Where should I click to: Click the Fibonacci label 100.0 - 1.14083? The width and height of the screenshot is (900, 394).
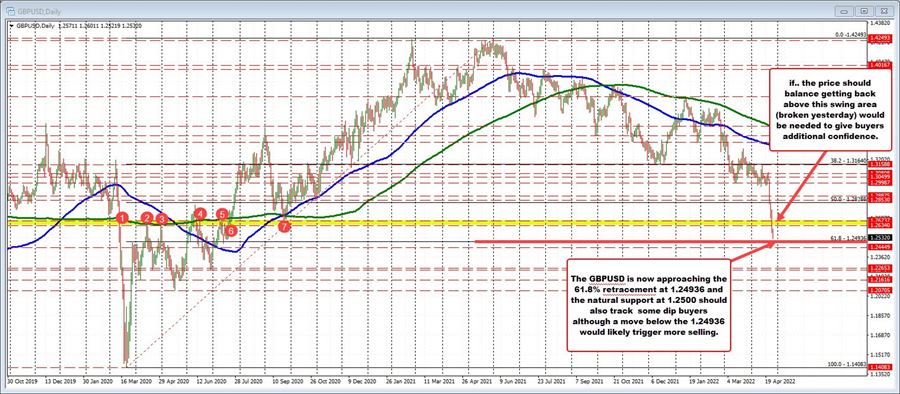(x=848, y=364)
